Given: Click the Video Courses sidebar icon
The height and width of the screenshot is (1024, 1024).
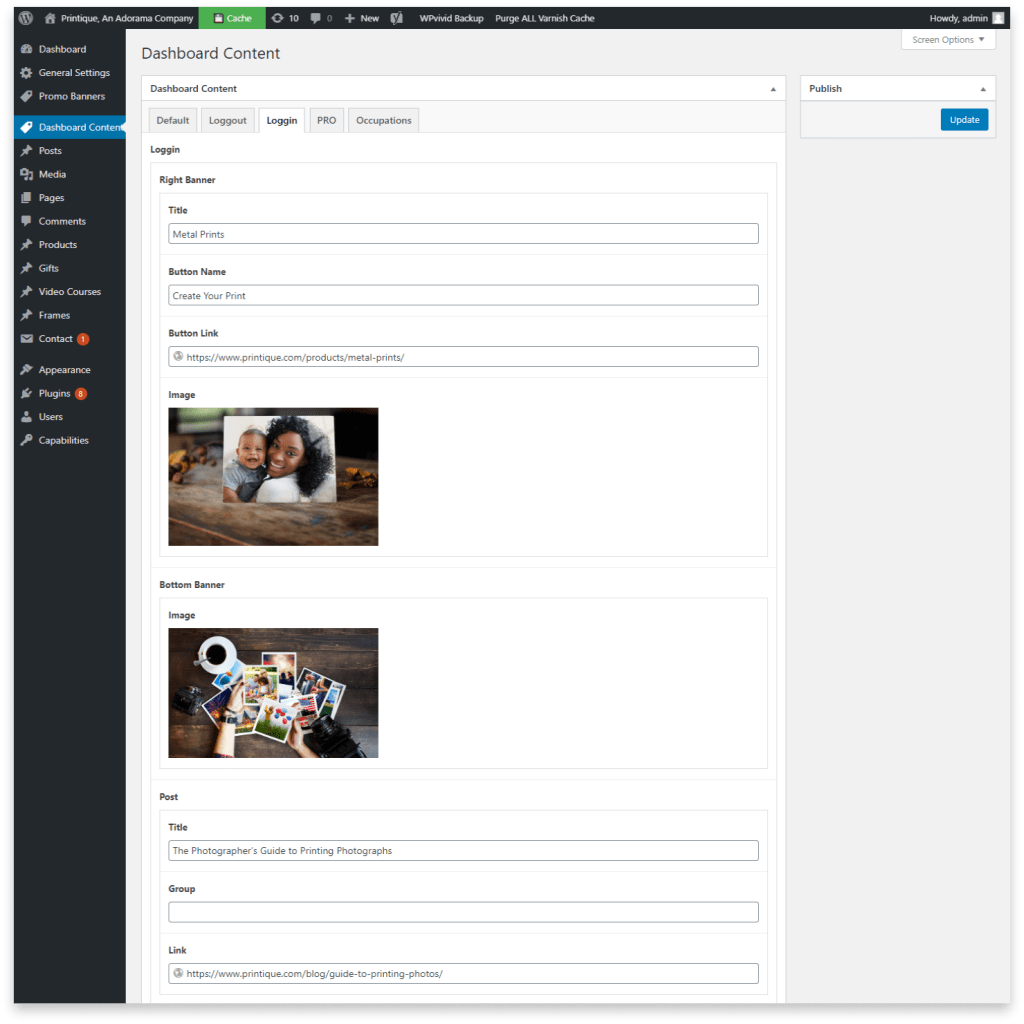Looking at the screenshot, I should click(25, 291).
